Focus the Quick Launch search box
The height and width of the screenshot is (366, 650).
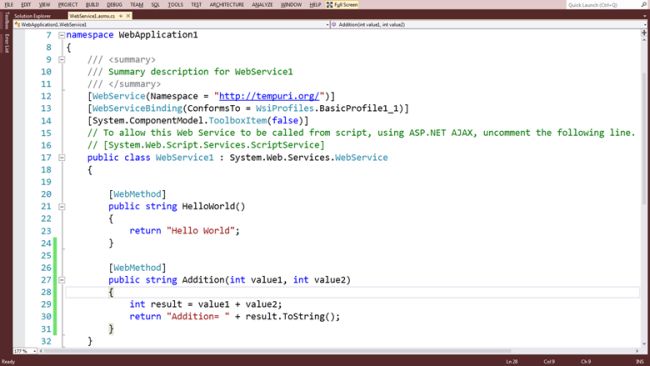click(x=604, y=5)
